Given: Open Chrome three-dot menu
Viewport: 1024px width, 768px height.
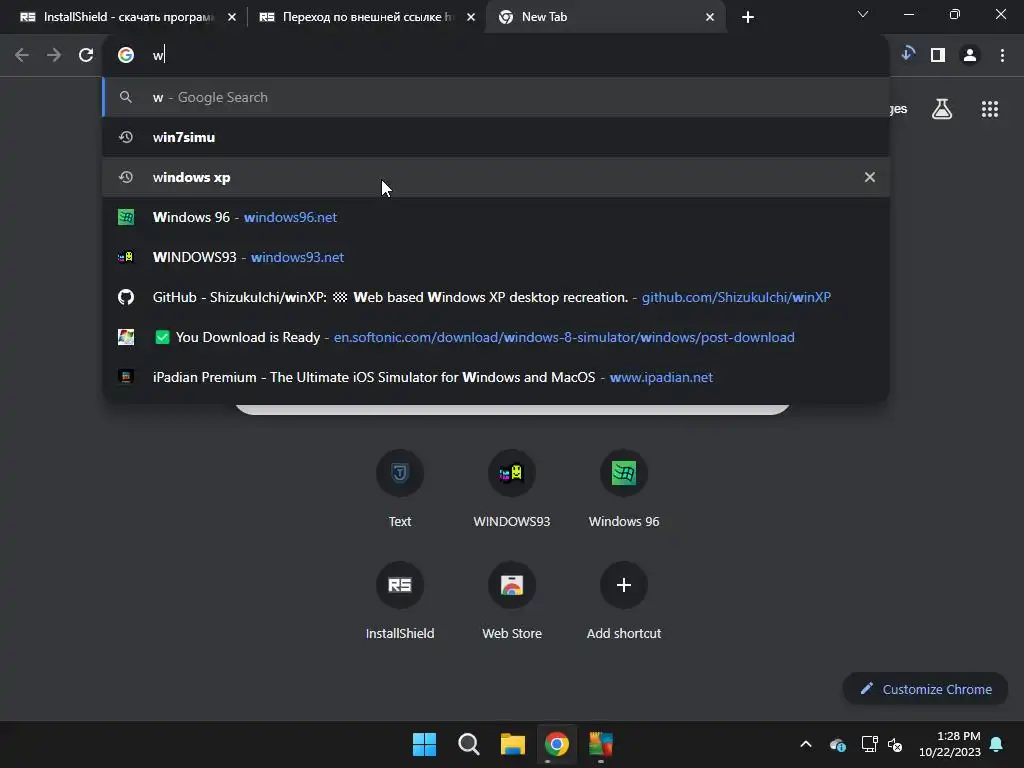Looking at the screenshot, I should pyautogui.click(x=1002, y=56).
